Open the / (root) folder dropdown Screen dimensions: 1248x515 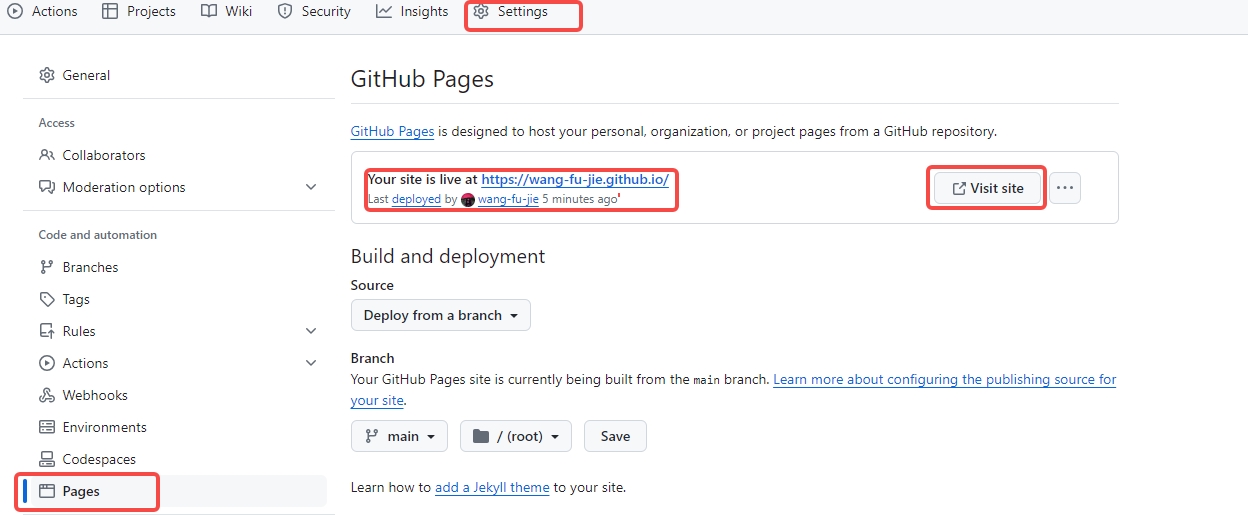tap(516, 436)
